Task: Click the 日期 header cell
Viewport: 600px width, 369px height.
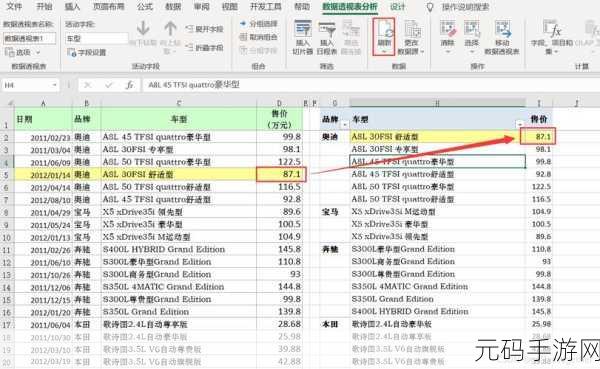Action: (43, 119)
